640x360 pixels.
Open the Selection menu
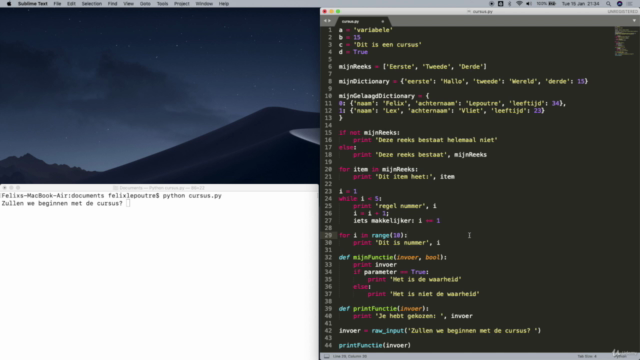pyautogui.click(x=91, y=4)
